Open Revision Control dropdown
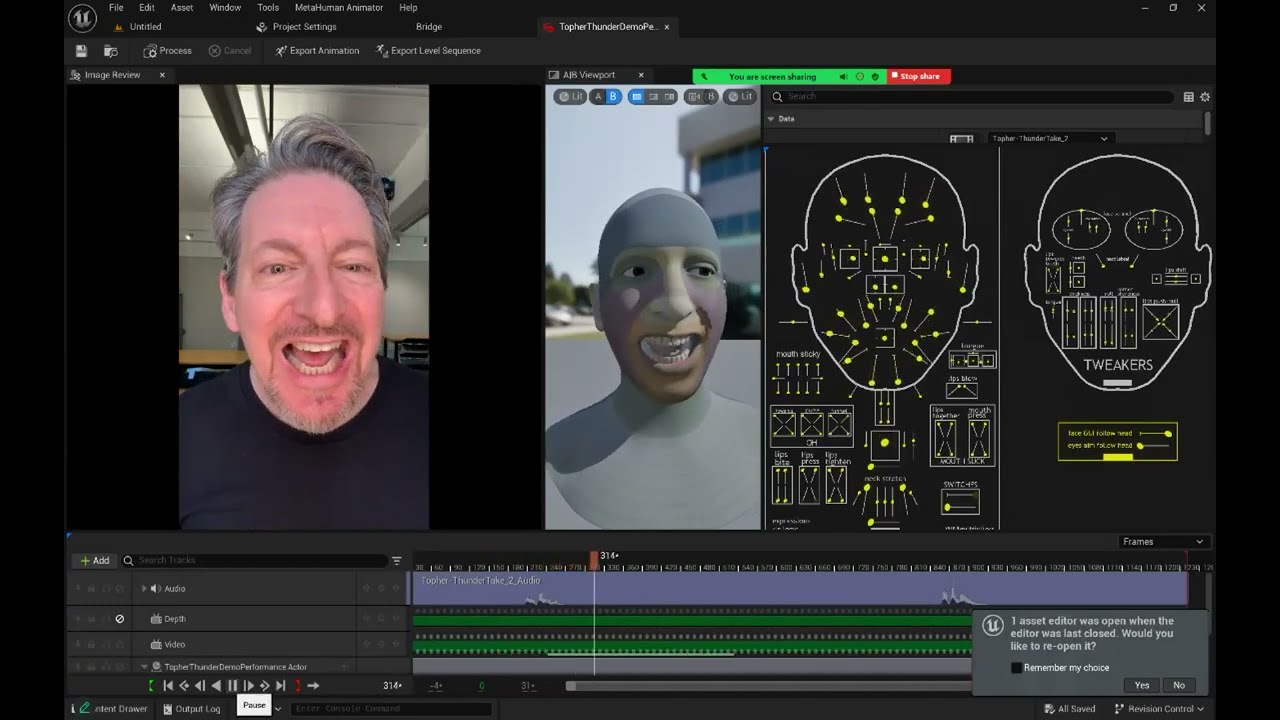 click(x=1160, y=709)
